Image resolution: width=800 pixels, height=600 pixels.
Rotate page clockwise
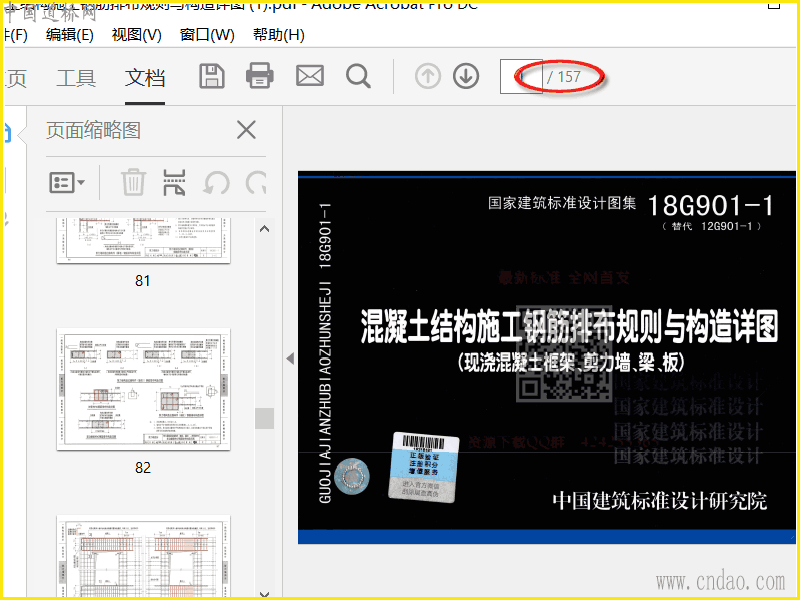click(x=256, y=183)
